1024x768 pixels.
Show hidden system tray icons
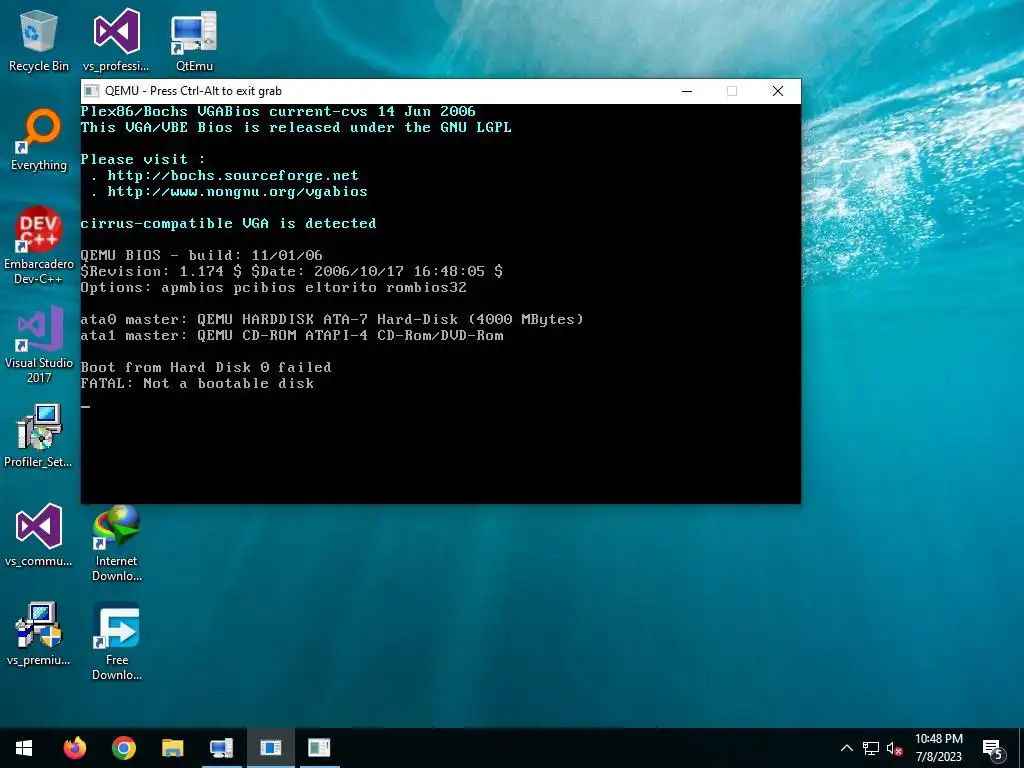(846, 748)
